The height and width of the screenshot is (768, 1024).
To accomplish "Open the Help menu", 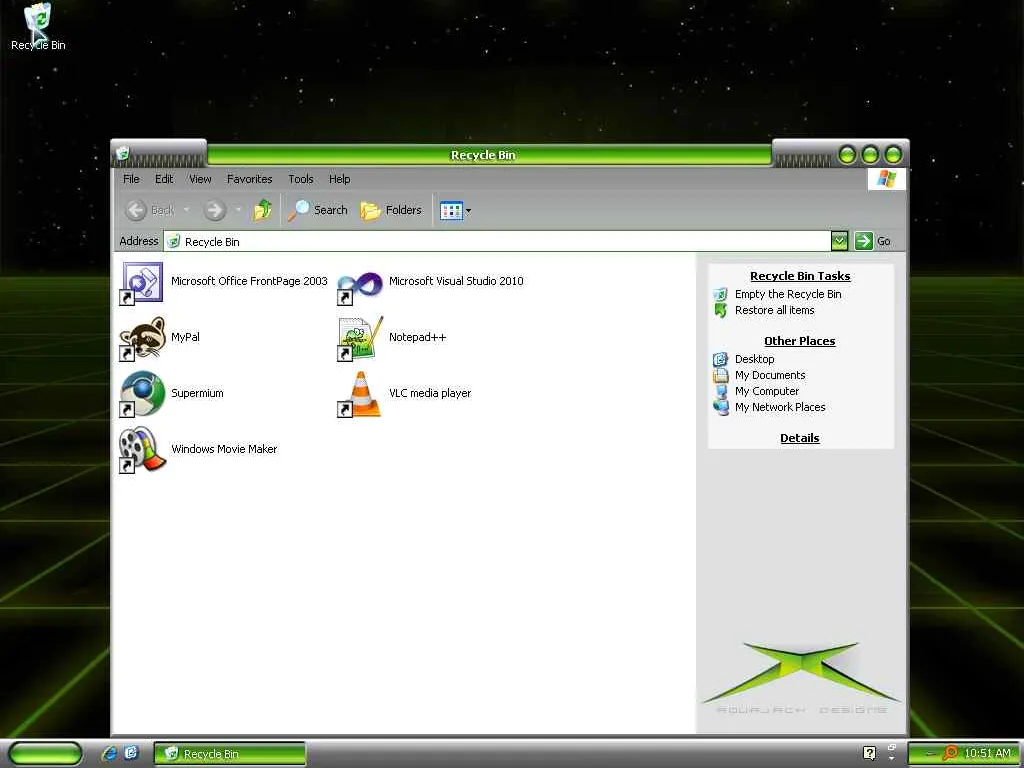I will click(340, 179).
